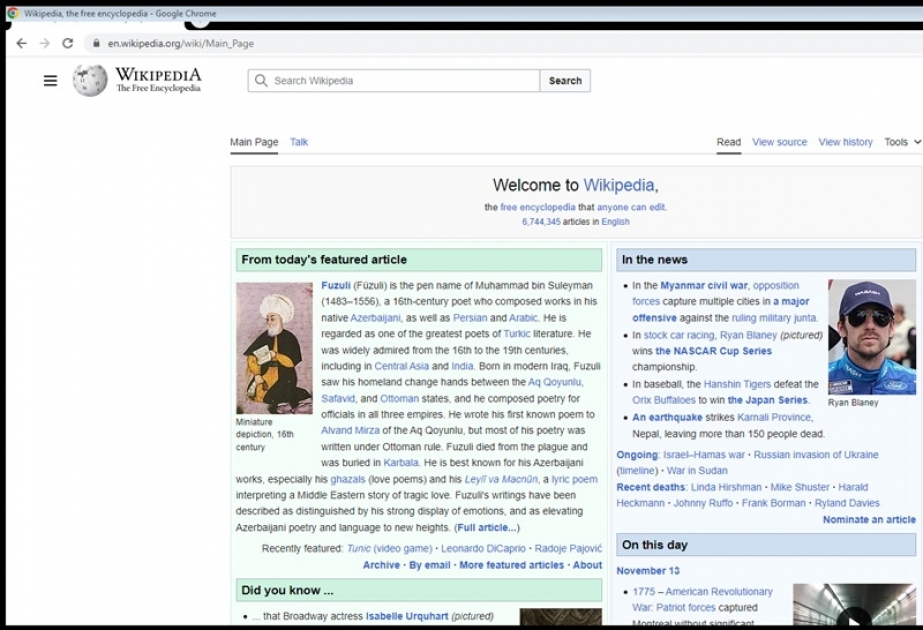Open the Aq Qoyunlu link

tap(555, 382)
